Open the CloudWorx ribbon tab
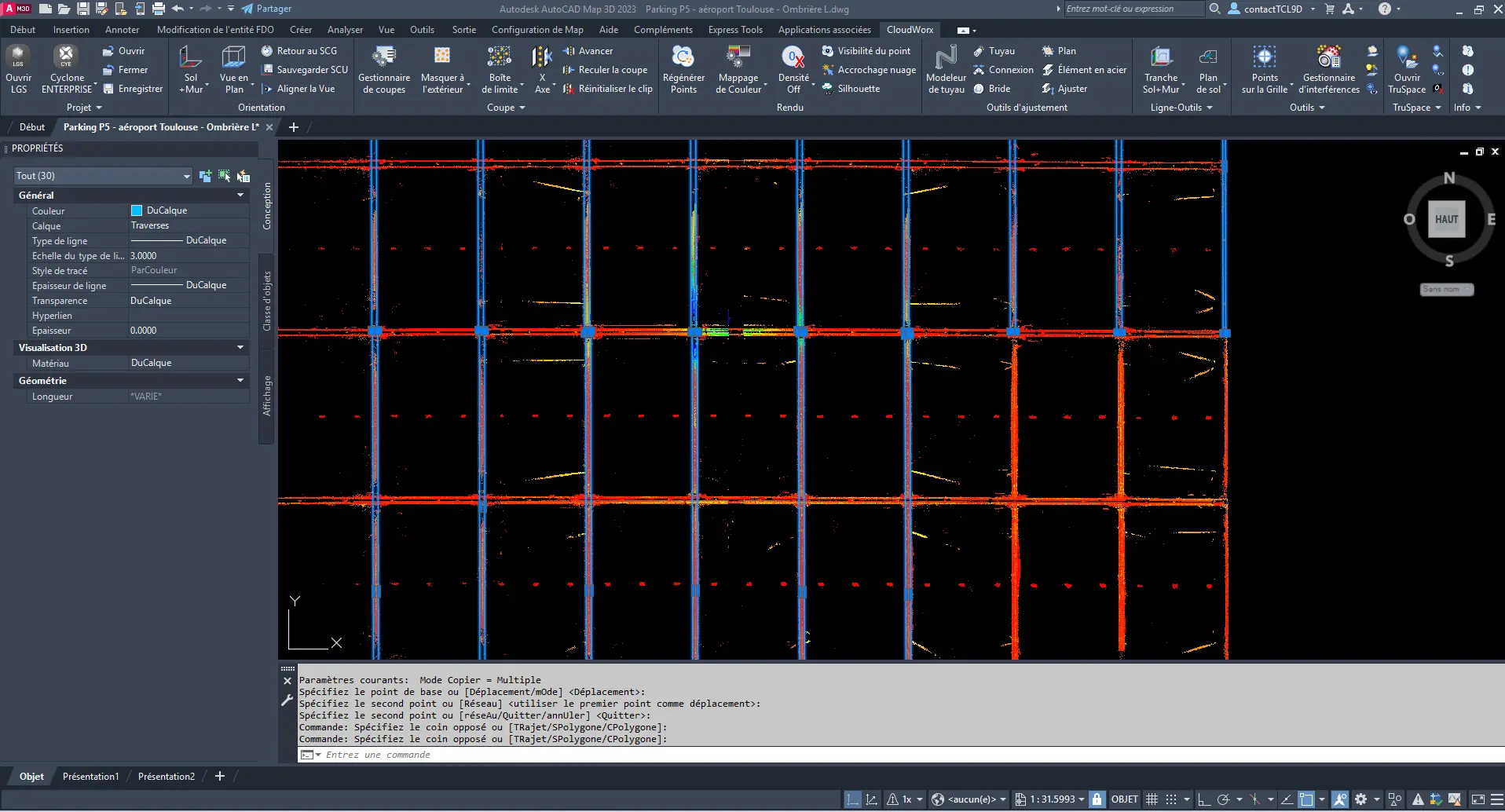Image resolution: width=1505 pixels, height=812 pixels. pos(910,30)
